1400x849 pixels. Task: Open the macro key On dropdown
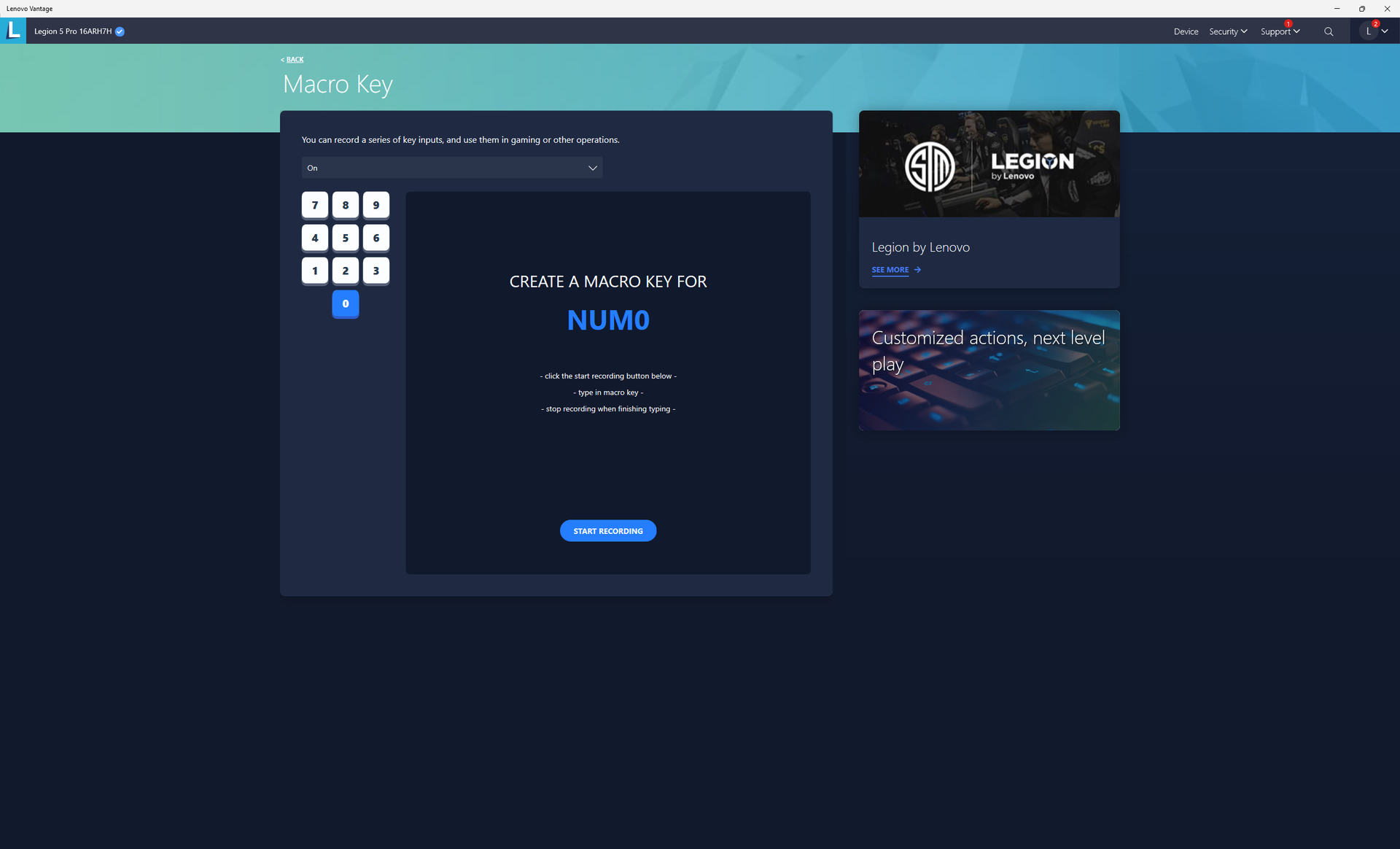(x=451, y=168)
